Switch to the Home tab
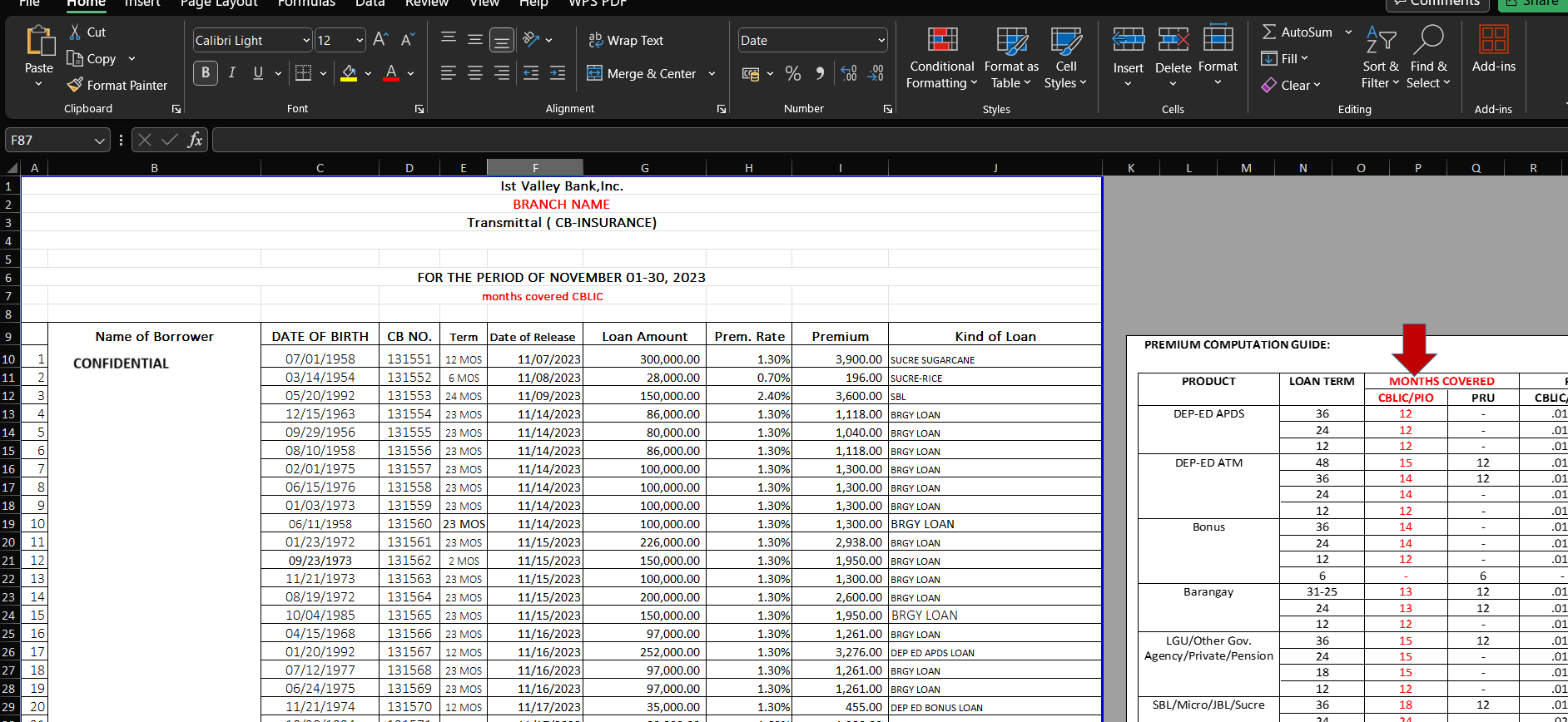1568x722 pixels. pos(86,3)
